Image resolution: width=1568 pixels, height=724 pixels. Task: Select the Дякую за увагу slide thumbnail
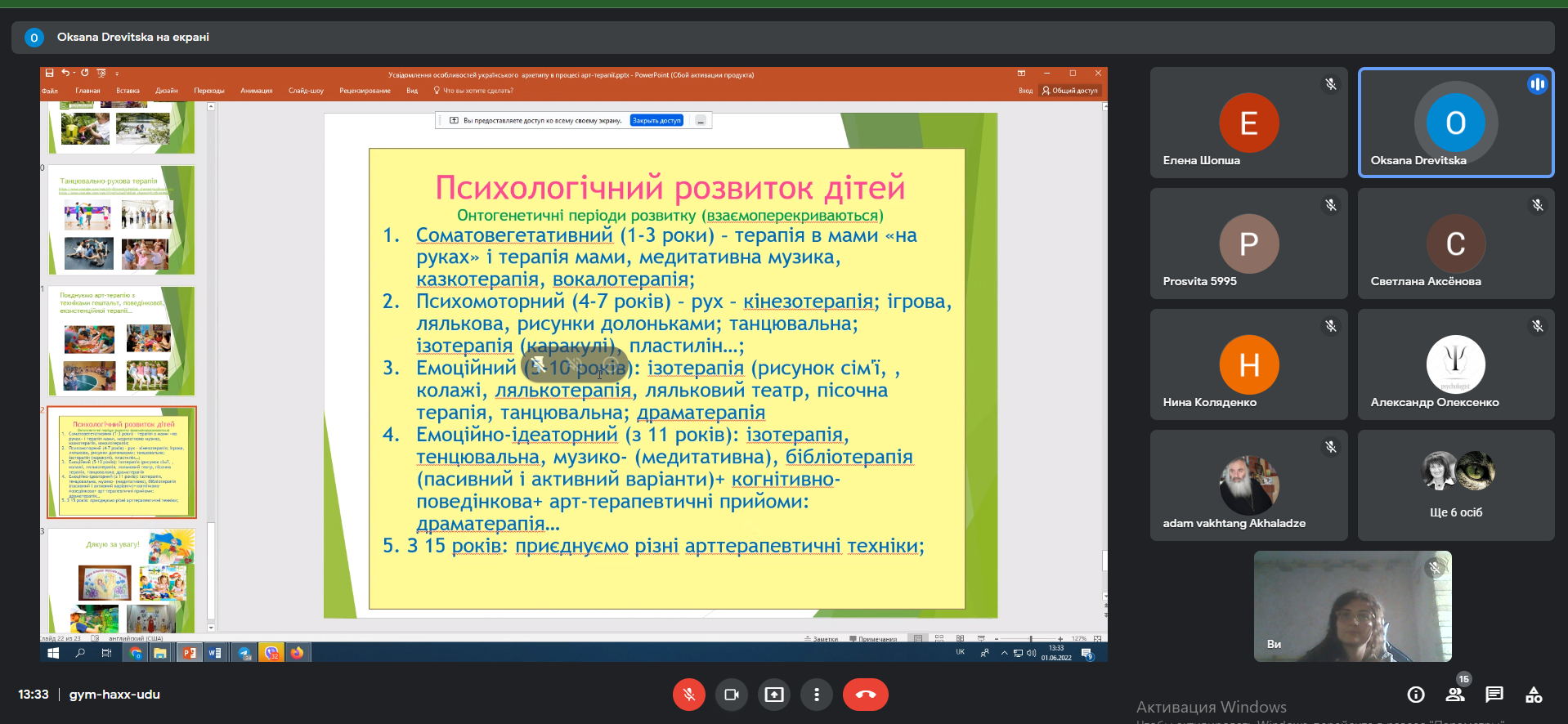pos(121,581)
